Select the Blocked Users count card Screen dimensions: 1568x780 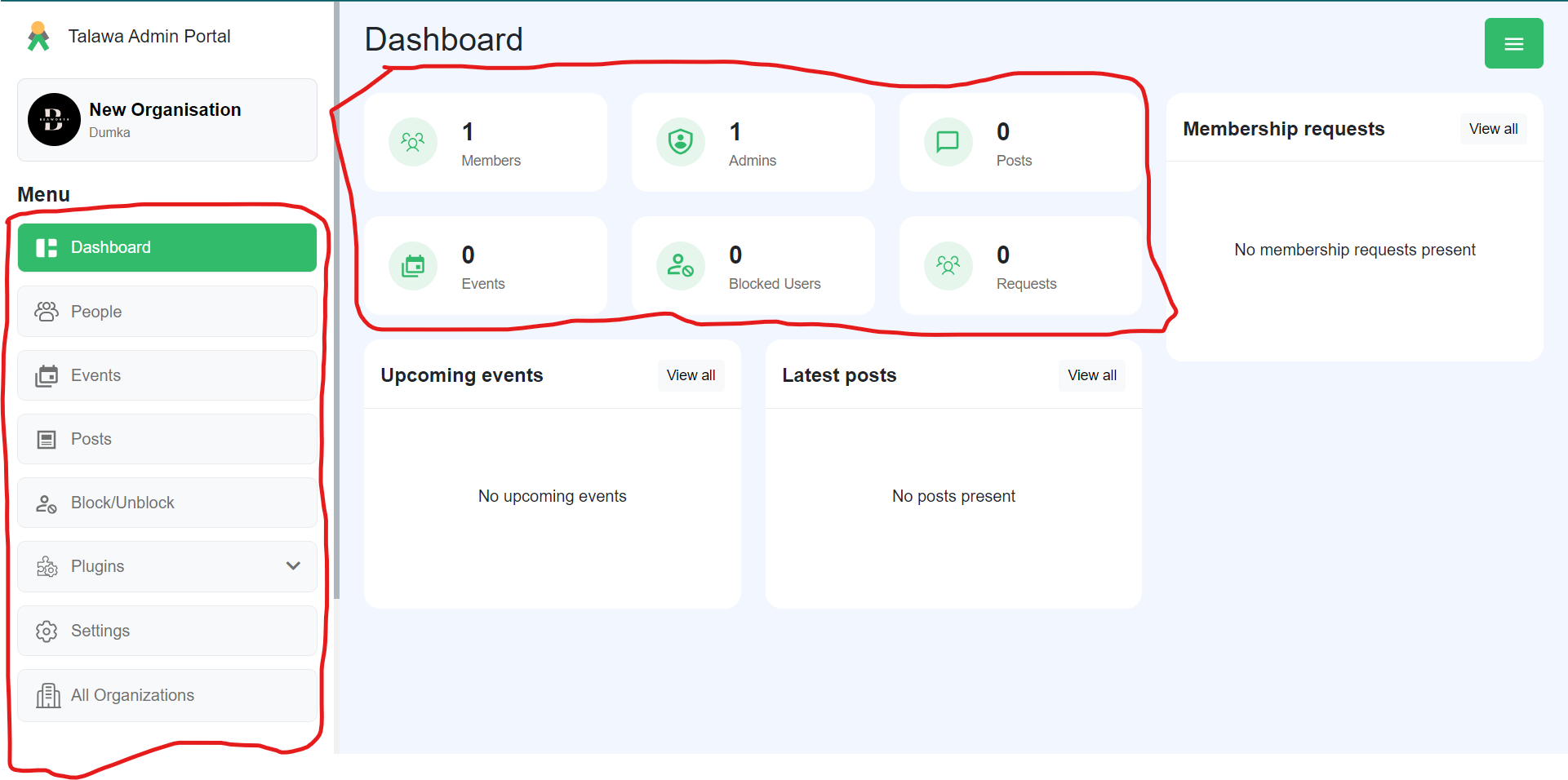(753, 265)
